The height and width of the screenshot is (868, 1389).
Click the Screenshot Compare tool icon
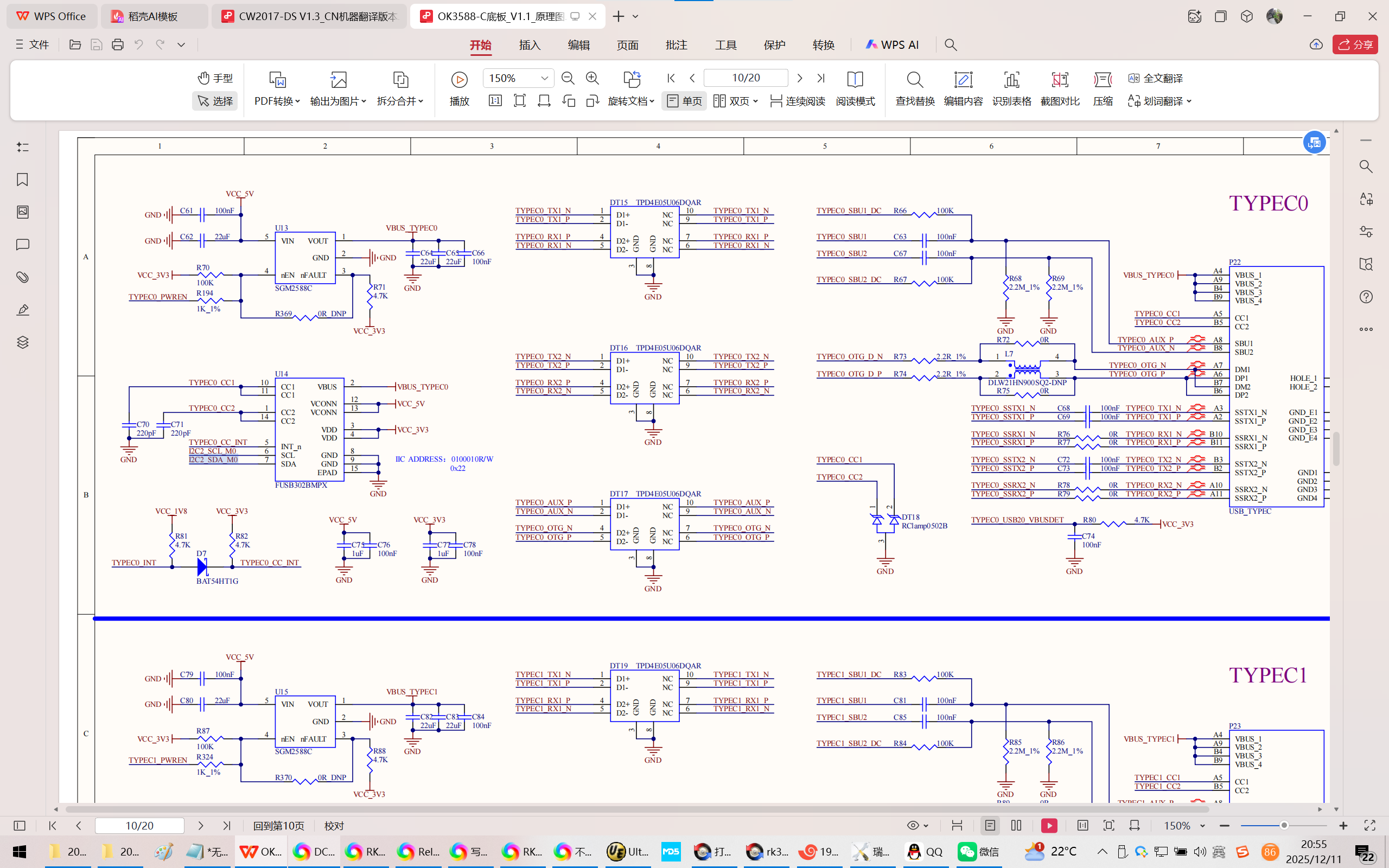tap(1060, 80)
